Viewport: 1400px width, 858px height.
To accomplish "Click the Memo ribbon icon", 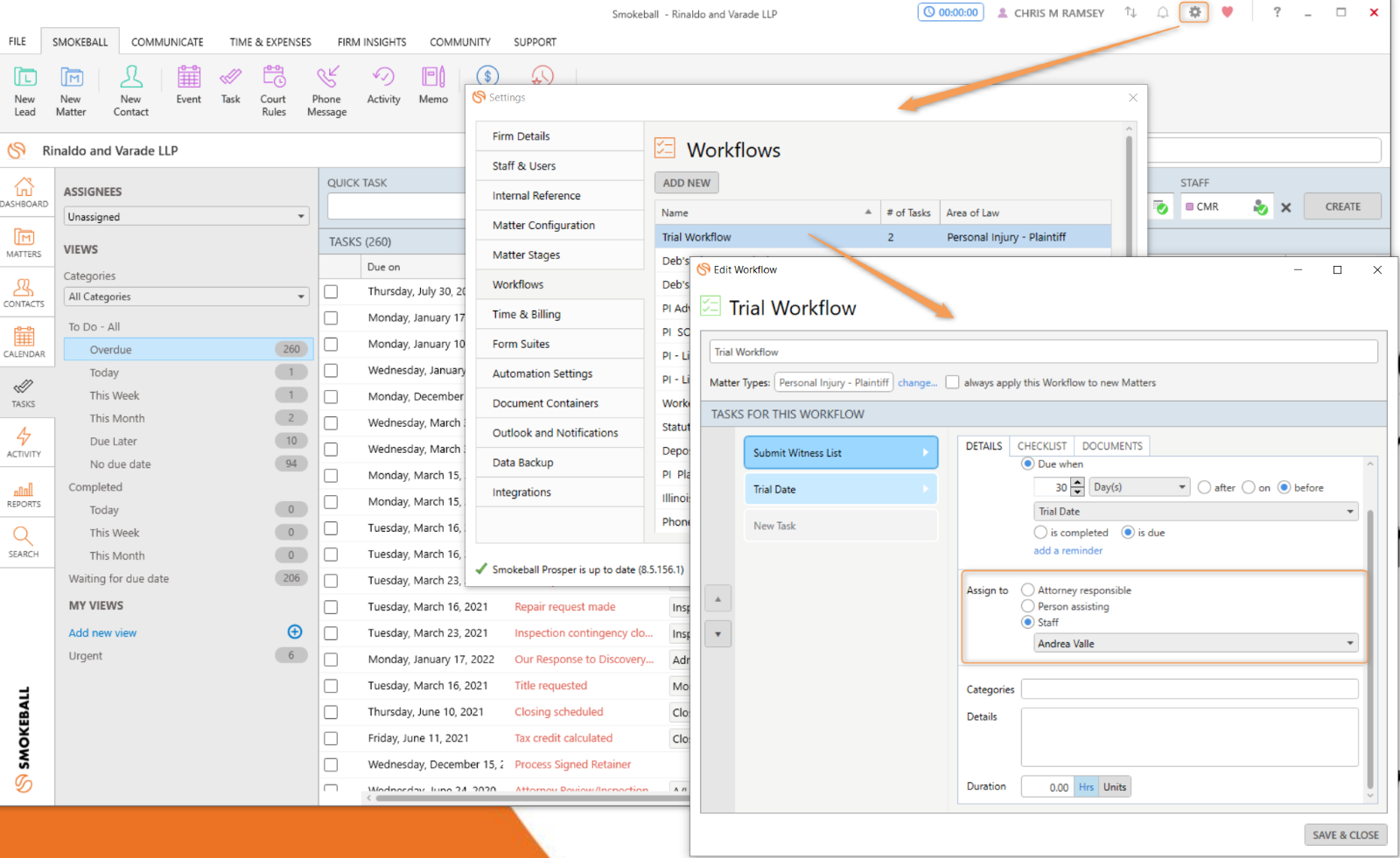I will (x=433, y=85).
